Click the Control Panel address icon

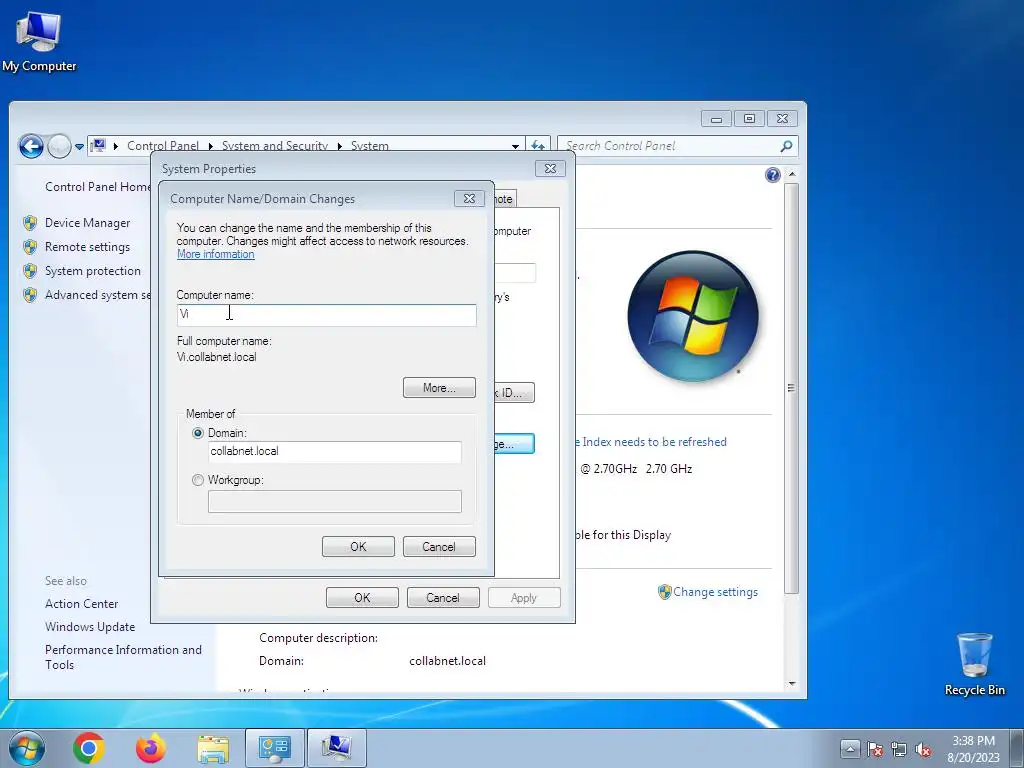[99, 145]
